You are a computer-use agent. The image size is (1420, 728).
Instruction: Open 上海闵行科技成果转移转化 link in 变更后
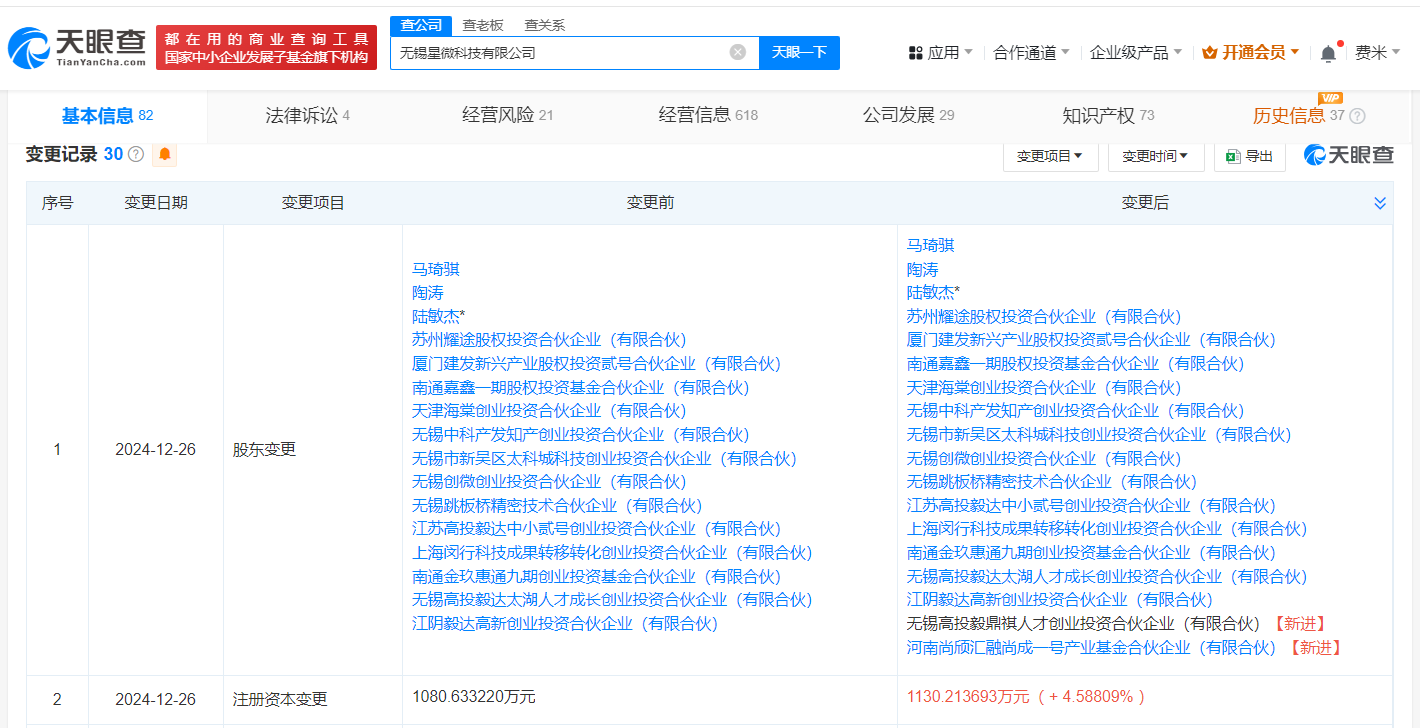click(x=1107, y=528)
